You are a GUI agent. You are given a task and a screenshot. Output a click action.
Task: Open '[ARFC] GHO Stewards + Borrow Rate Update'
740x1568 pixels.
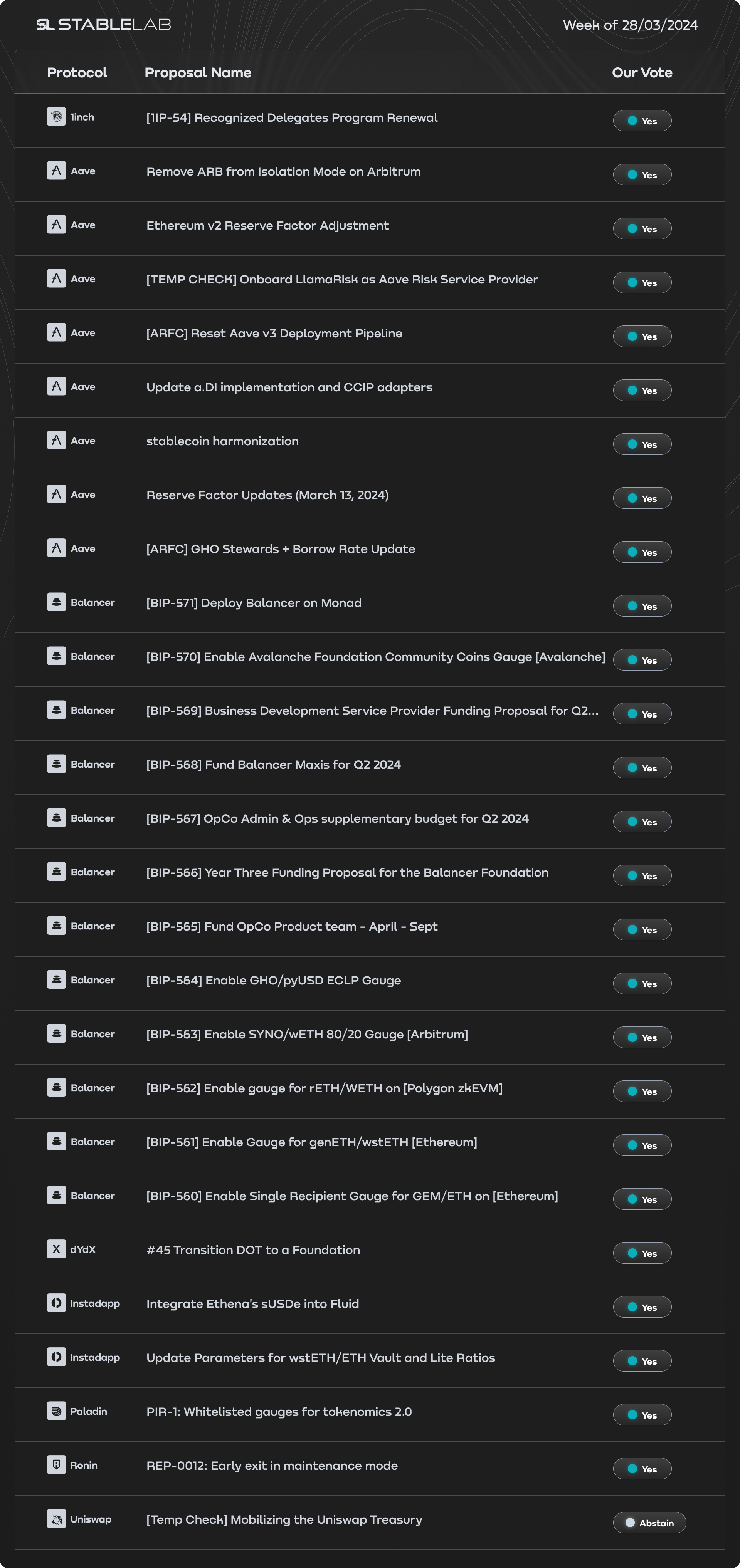point(281,549)
